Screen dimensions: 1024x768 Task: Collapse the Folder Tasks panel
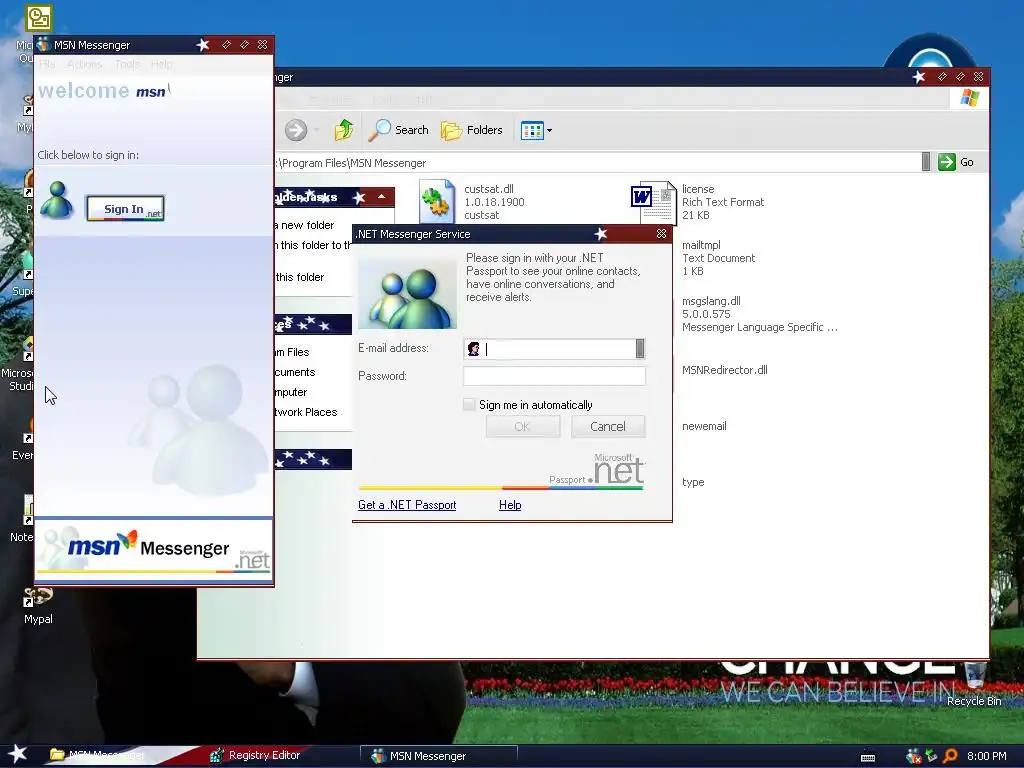coord(381,197)
